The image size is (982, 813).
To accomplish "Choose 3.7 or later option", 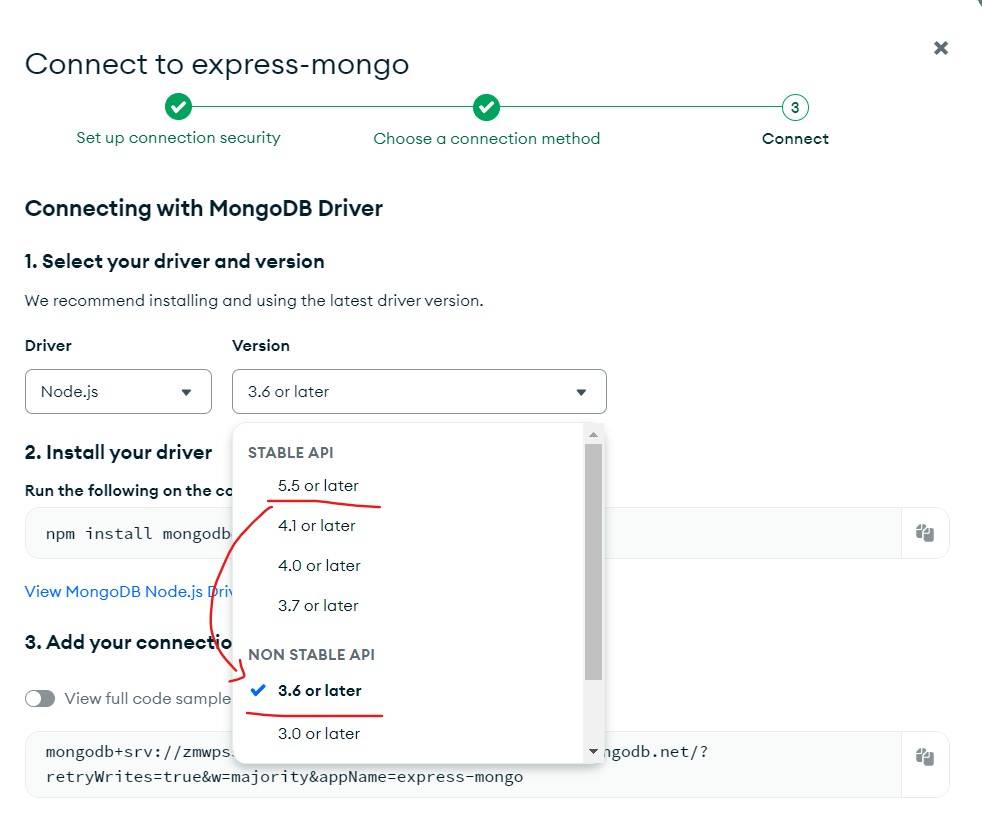I will 318,606.
